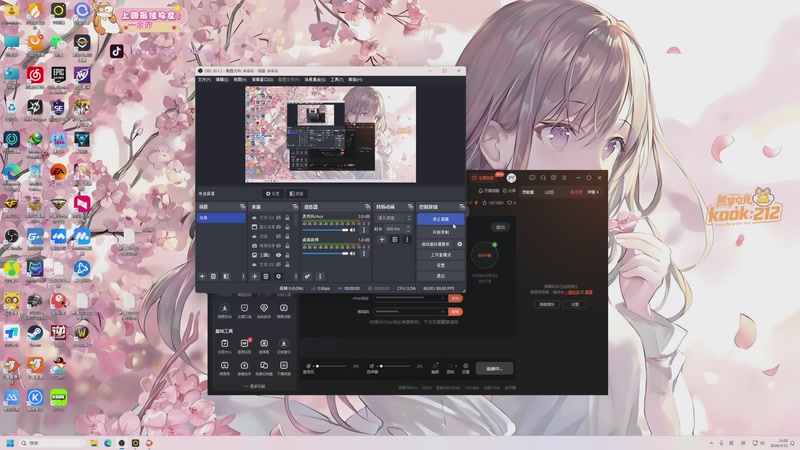This screenshot has height=450, width=800.
Task: Pop out the 控制按钮 dock panel
Action: click(x=462, y=207)
